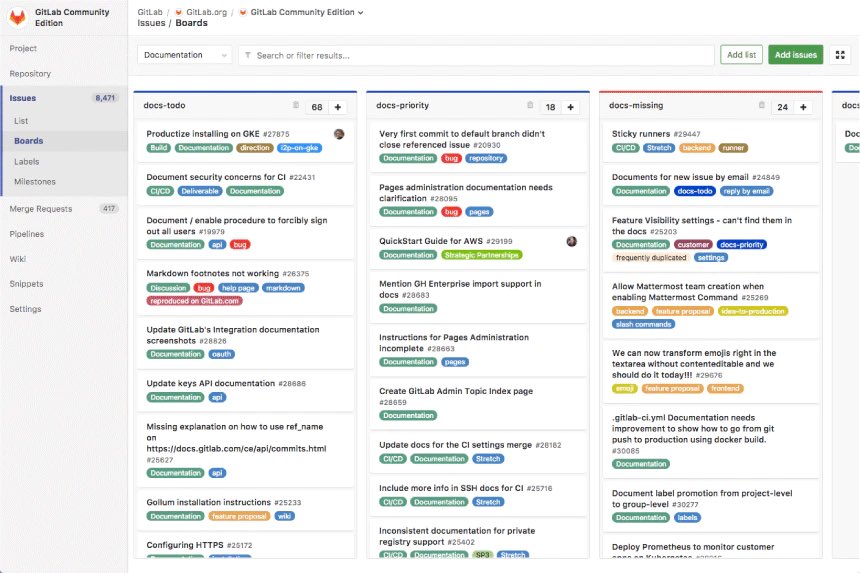Click repository label on first docs-priority card

tap(486, 158)
